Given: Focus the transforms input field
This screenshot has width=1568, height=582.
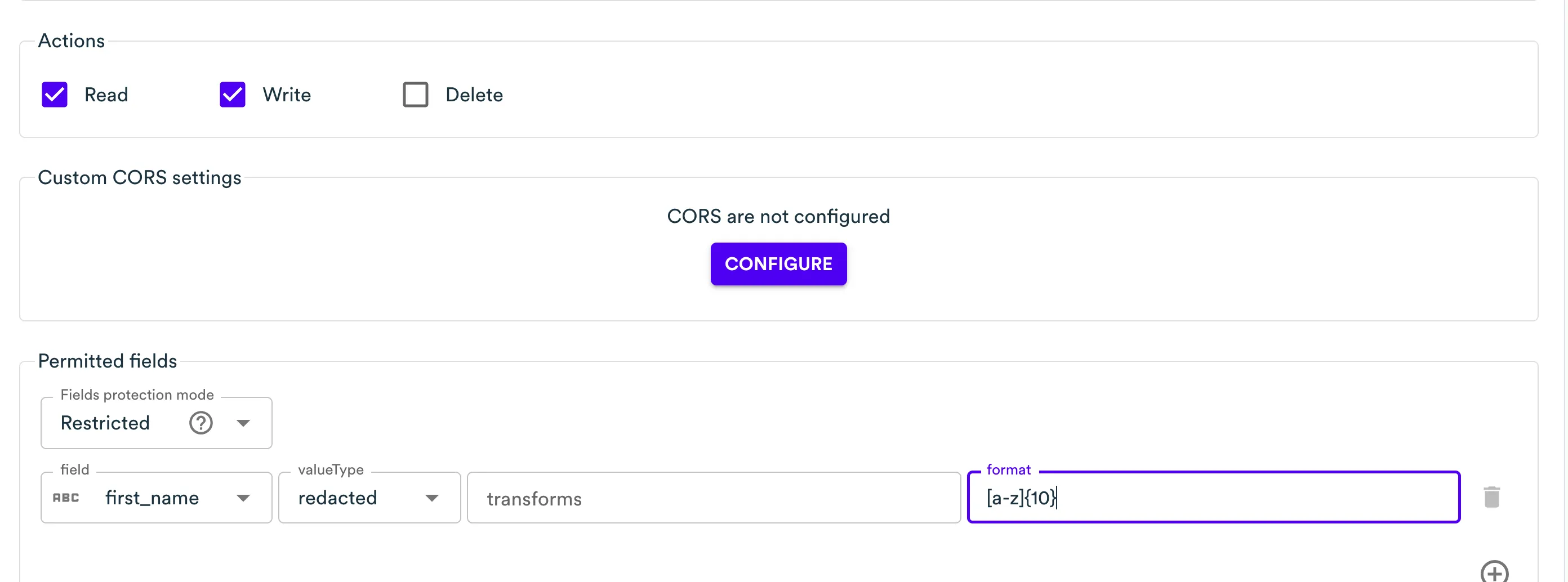Looking at the screenshot, I should point(714,498).
